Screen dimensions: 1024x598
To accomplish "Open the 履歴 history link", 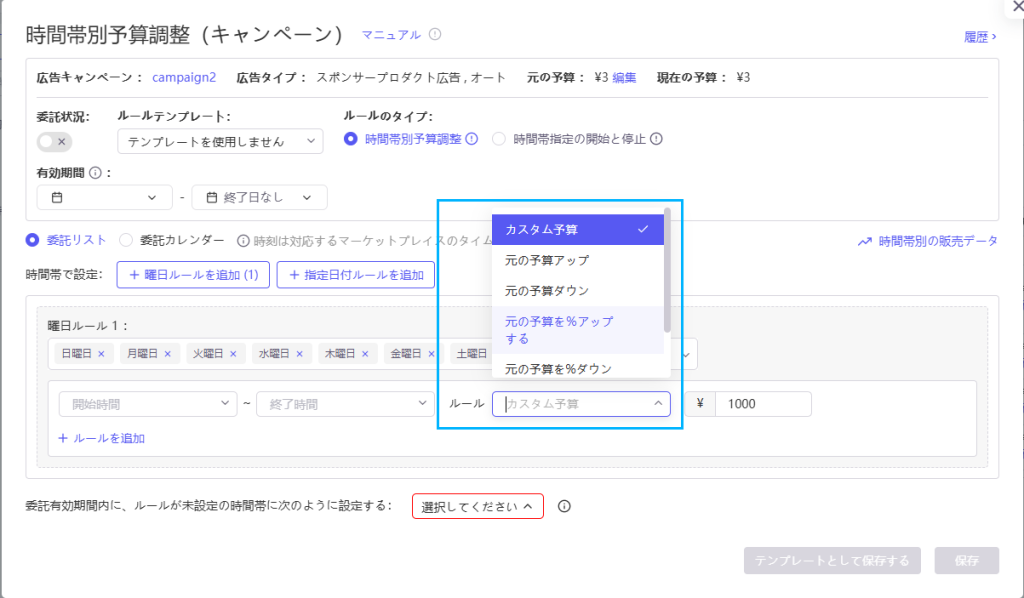I will point(980,37).
